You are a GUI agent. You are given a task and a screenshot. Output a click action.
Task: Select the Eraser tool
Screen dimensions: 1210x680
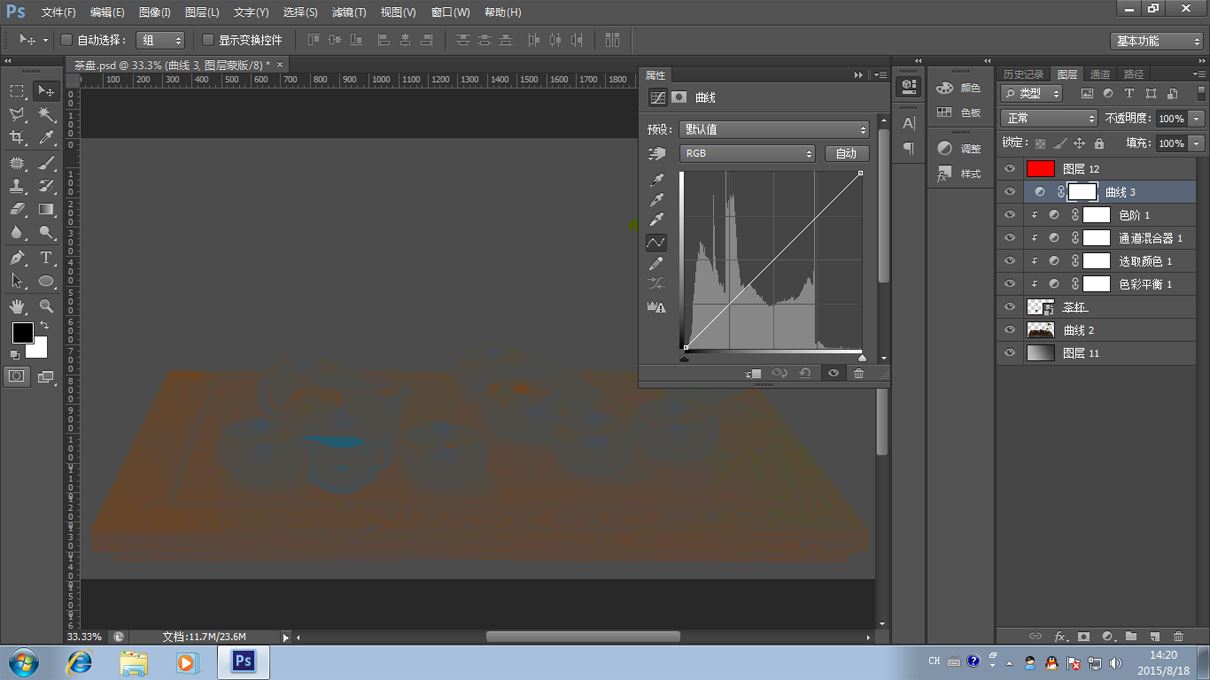[17, 209]
